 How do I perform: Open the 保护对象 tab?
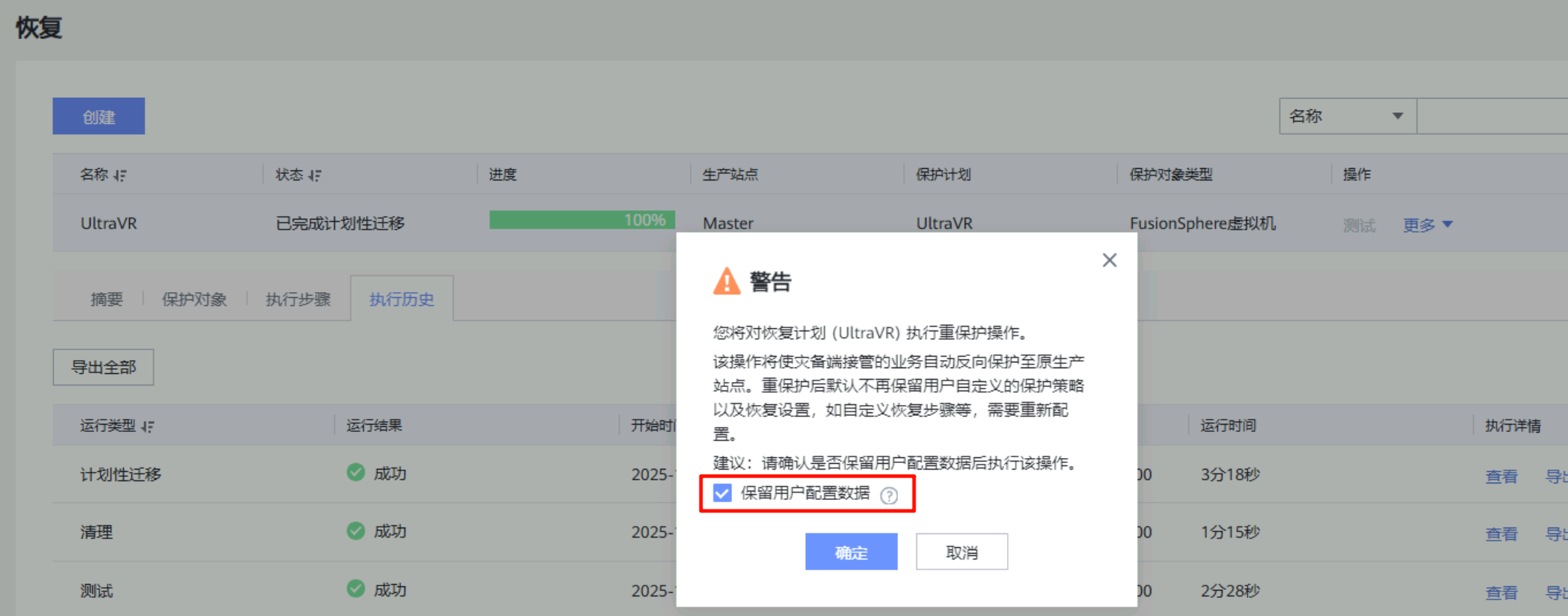point(194,299)
